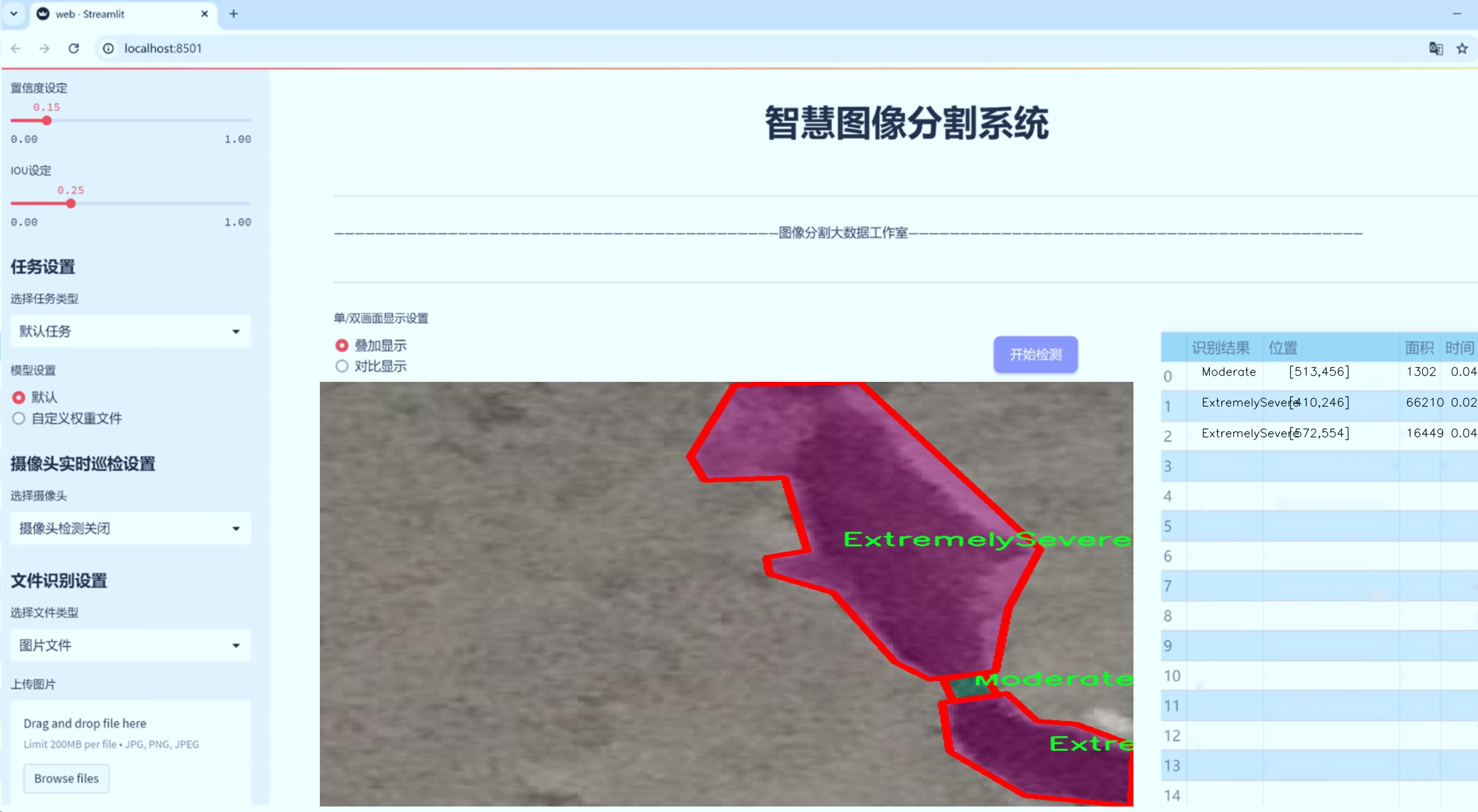
Task: Click the browser forward arrow icon
Action: click(44, 48)
